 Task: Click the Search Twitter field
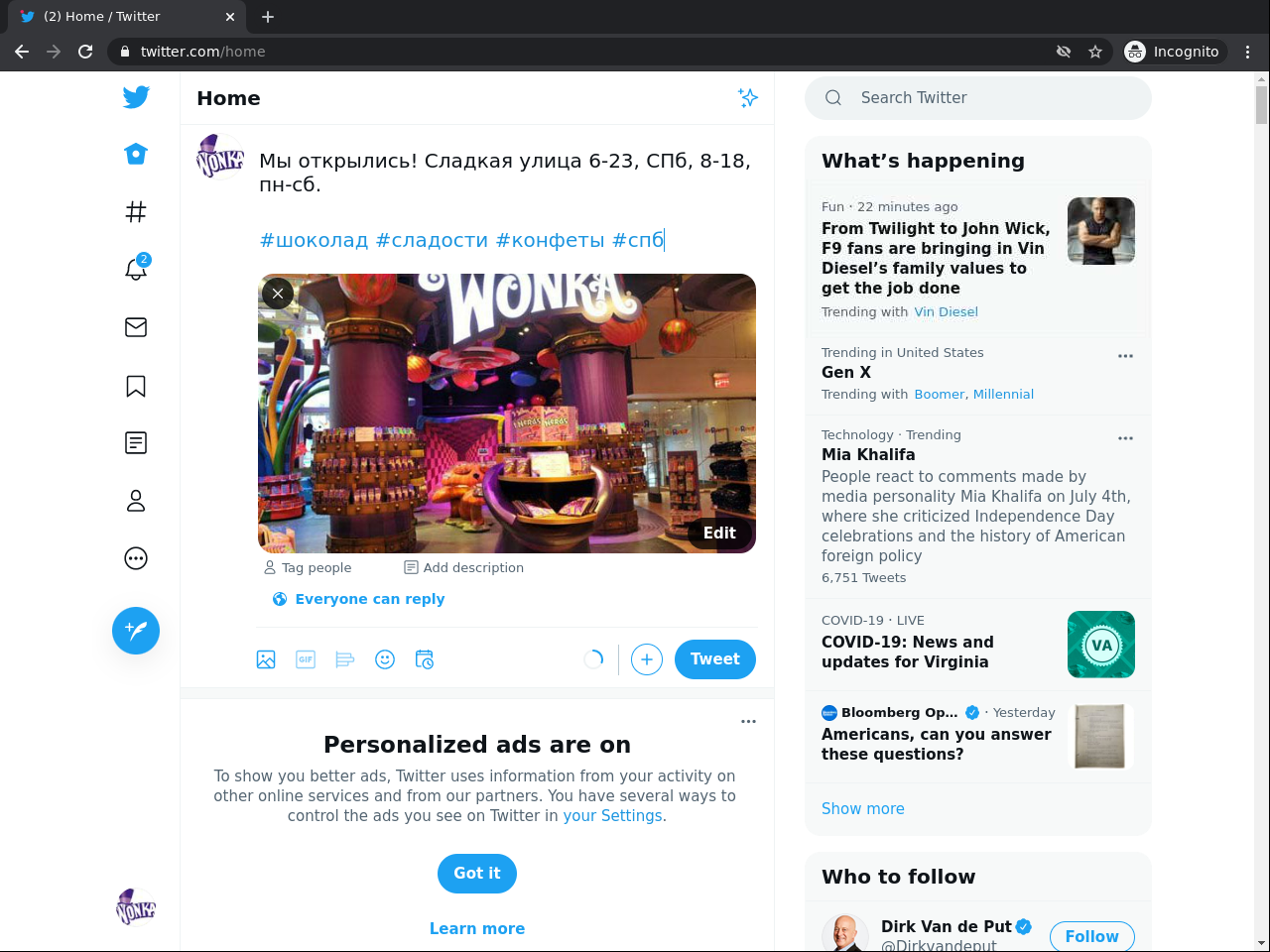click(x=978, y=97)
